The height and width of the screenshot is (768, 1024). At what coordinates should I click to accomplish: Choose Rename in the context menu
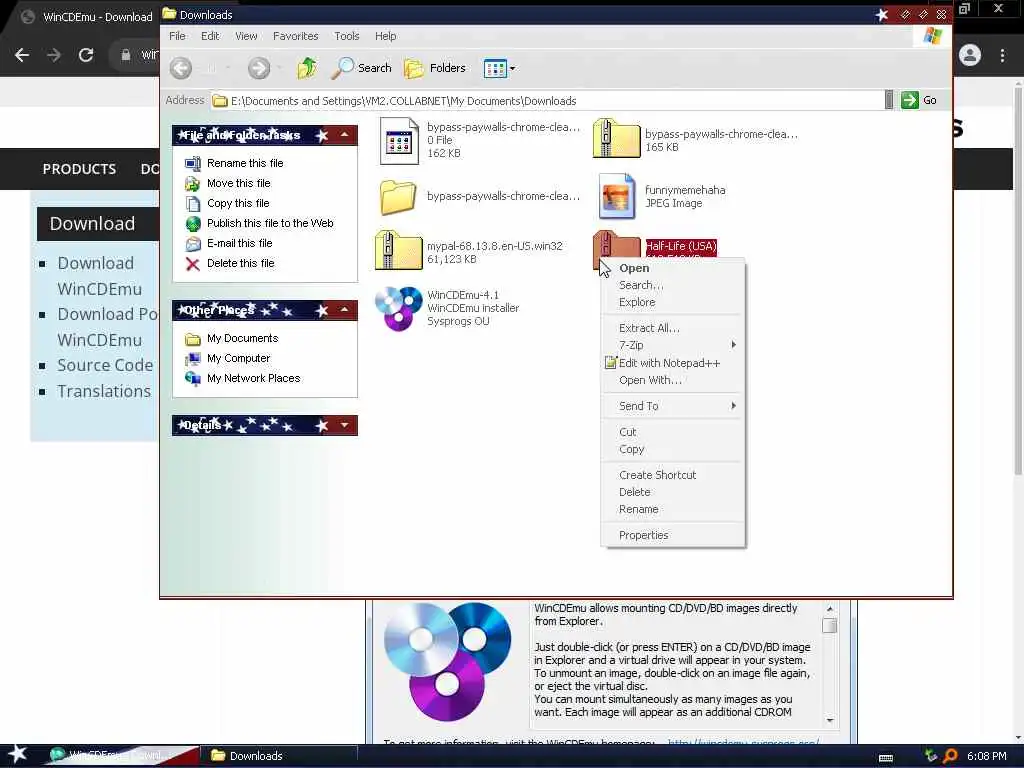(673, 509)
